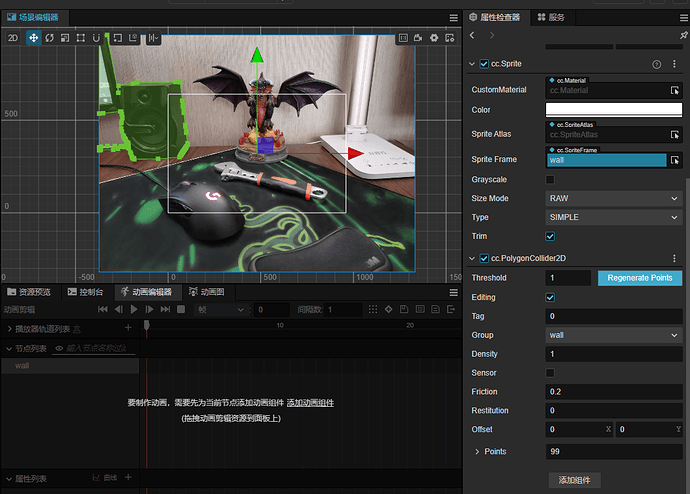Enable or disable cc.Sprite component checkbox
Screen dimensions: 690x494
[484, 64]
